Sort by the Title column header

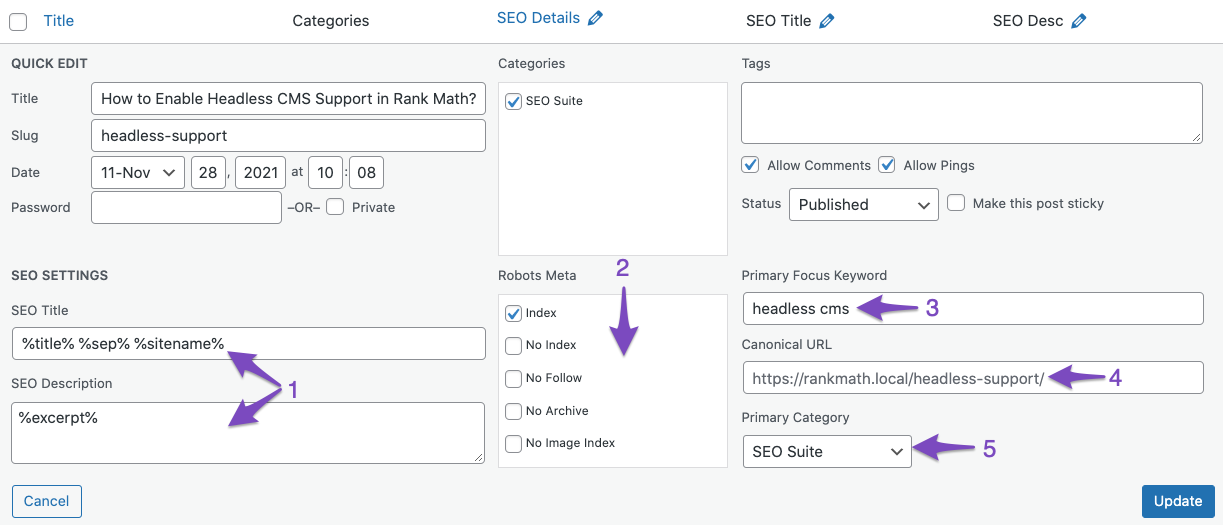click(59, 21)
